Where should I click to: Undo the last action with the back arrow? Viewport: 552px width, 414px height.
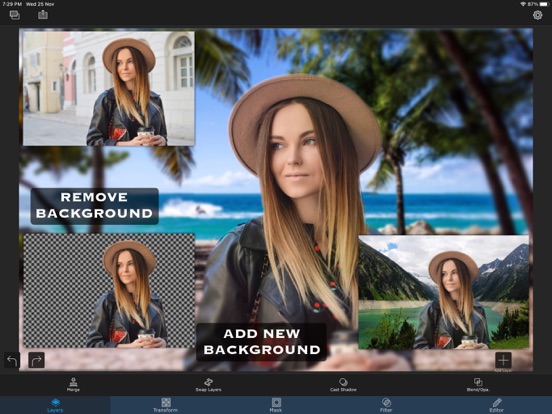(12, 360)
